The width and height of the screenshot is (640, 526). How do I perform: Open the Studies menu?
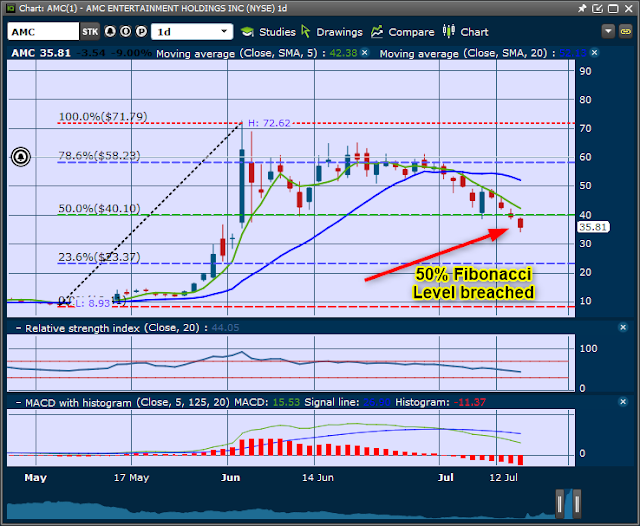coord(277,32)
